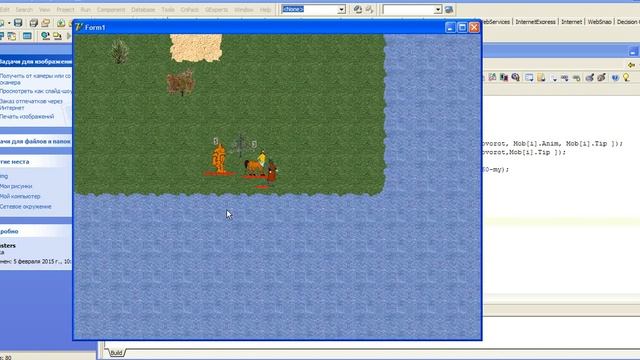Click the magnifier search icon in editor toolbar
Viewport: 640px width, 360px height.
tap(516, 77)
